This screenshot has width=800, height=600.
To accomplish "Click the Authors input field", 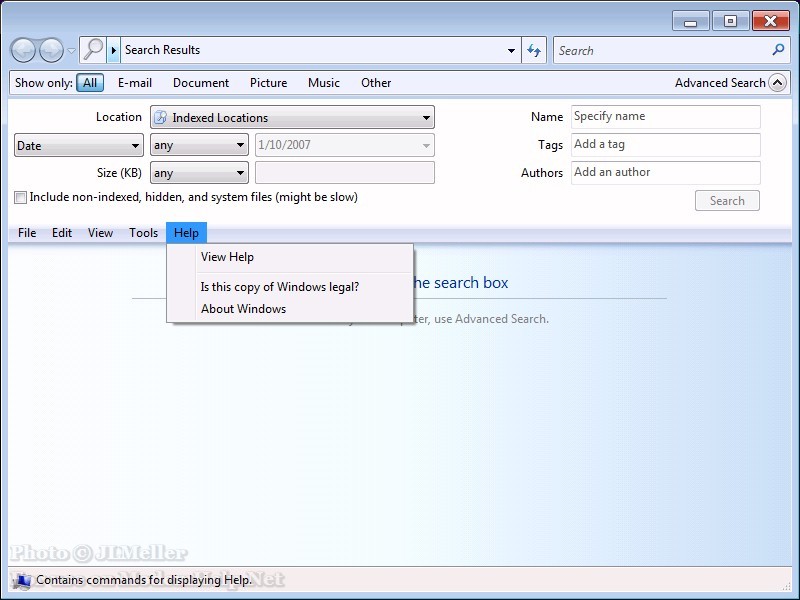I will tap(665, 173).
